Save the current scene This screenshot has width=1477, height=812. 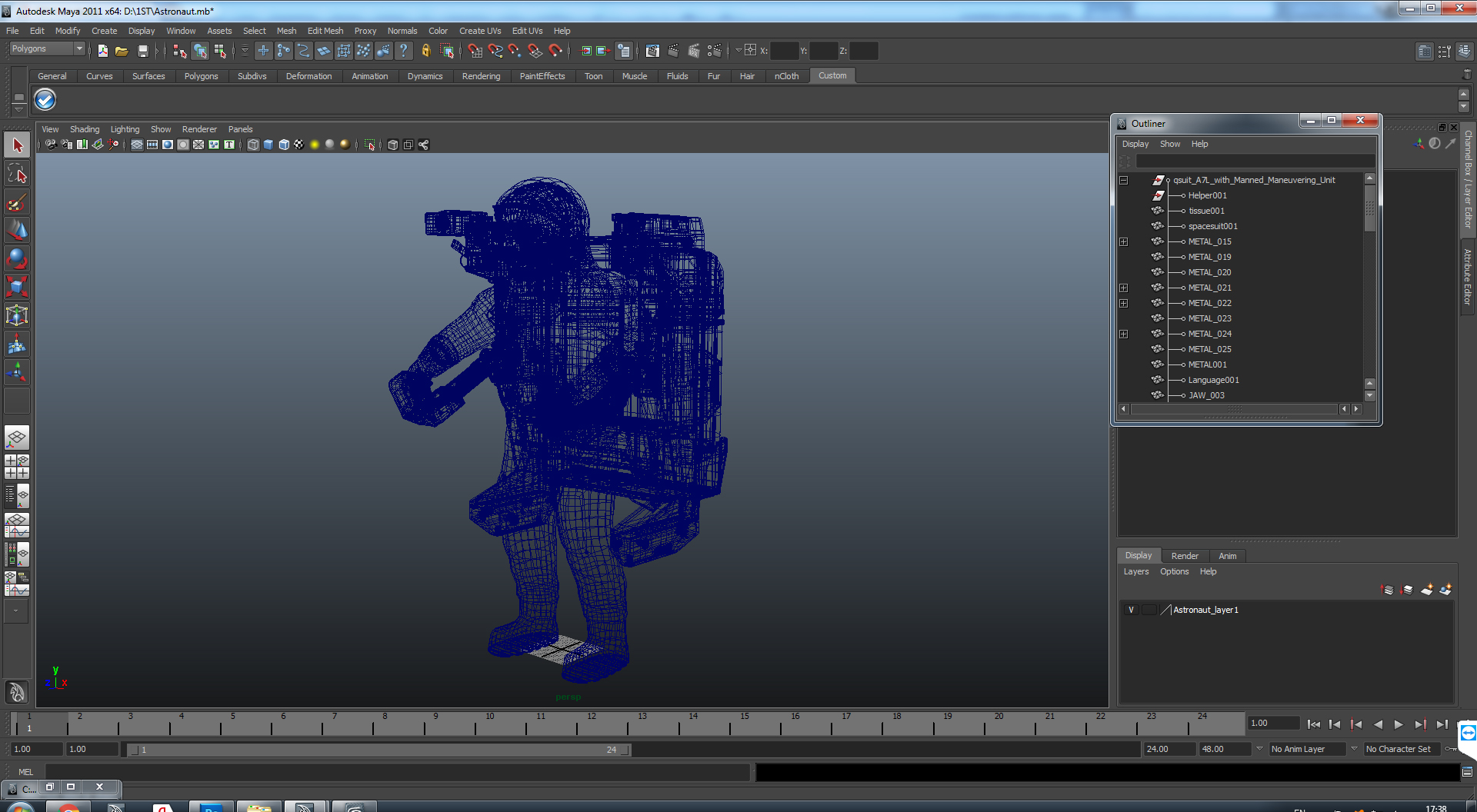pos(142,51)
